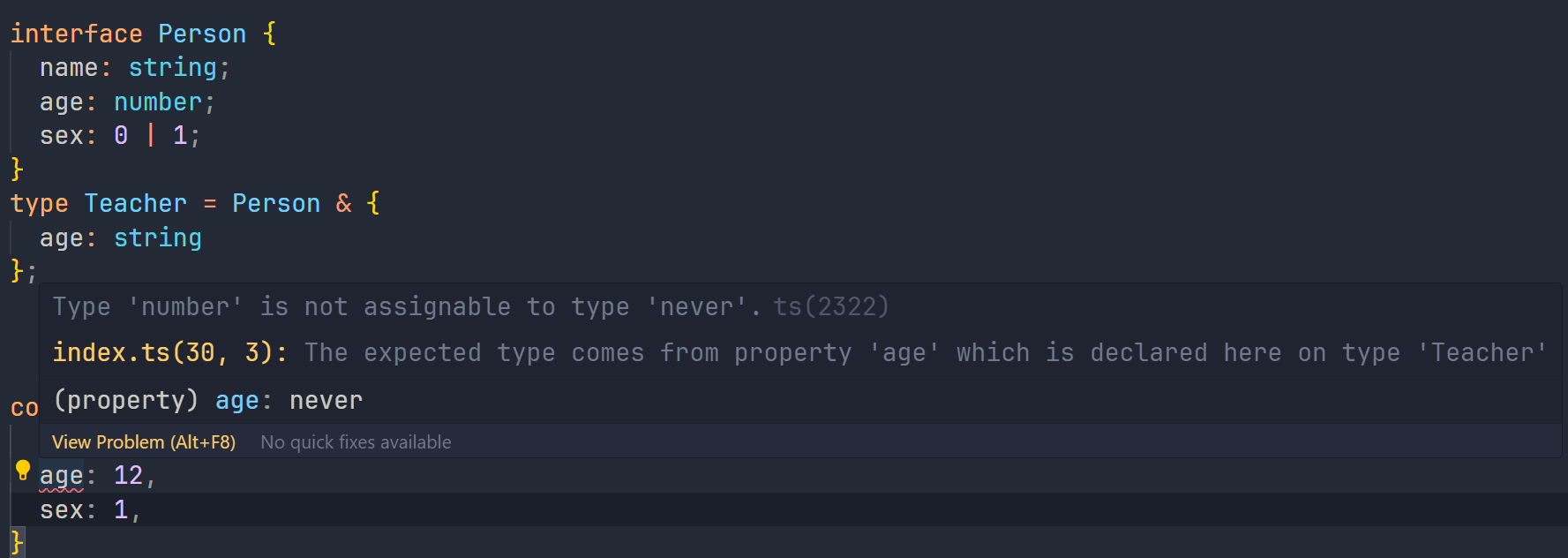Click the underlined age property with error
The image size is (1568, 558).
click(61, 476)
